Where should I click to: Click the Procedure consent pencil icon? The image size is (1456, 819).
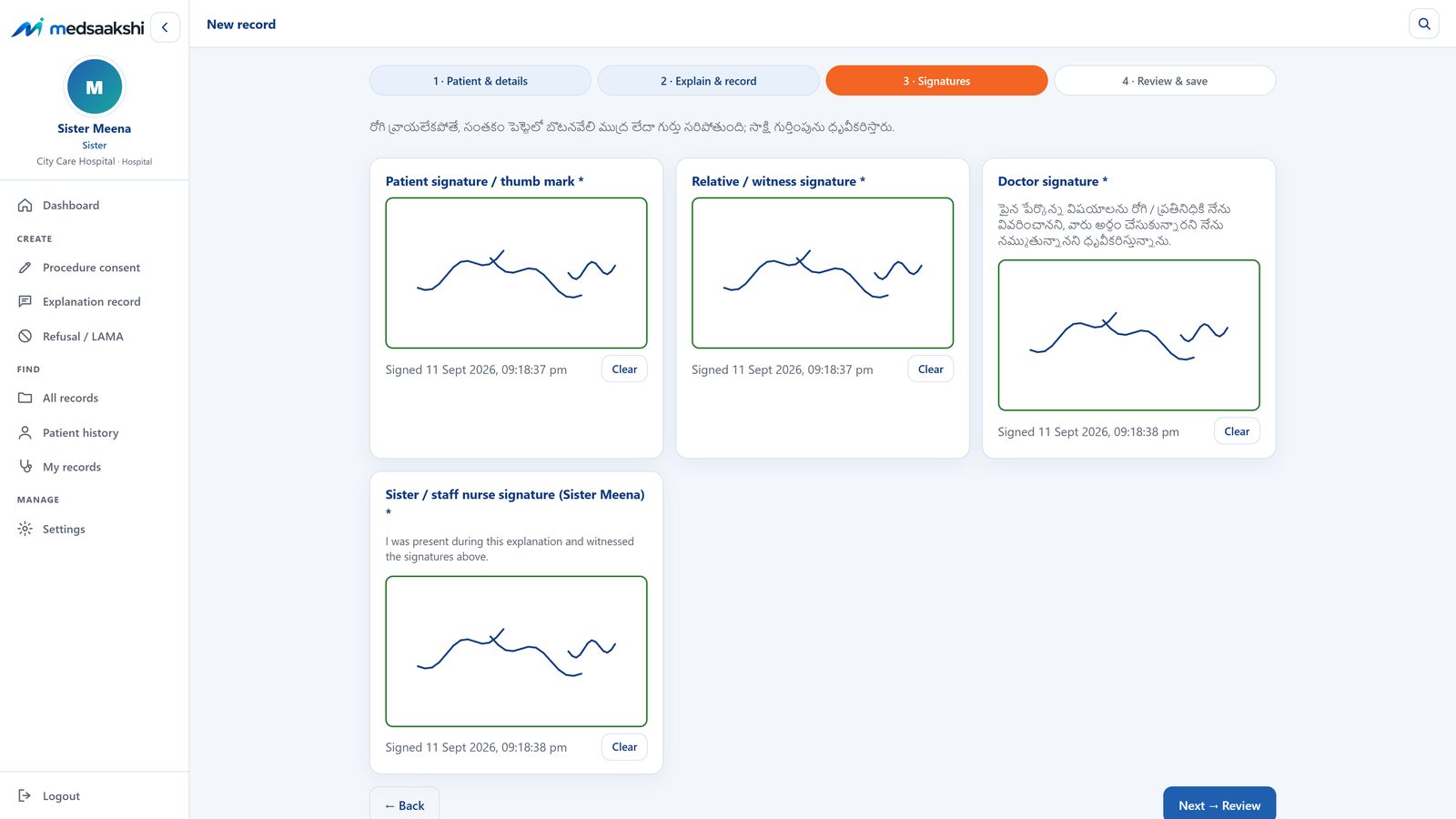coord(25,268)
